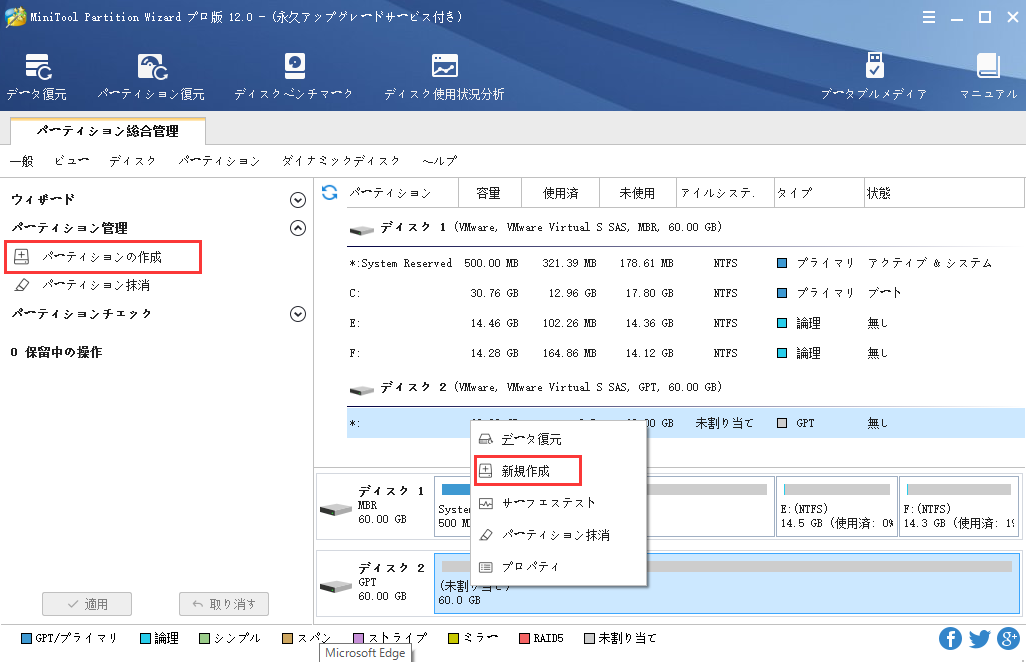Open the Twitter share icon

pyautogui.click(x=979, y=638)
